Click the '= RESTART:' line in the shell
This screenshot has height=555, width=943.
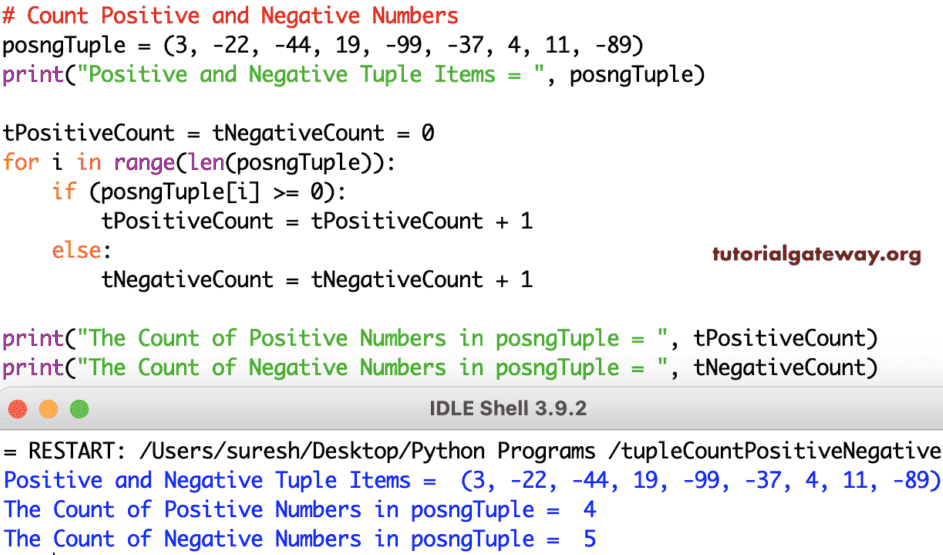pyautogui.click(x=472, y=451)
